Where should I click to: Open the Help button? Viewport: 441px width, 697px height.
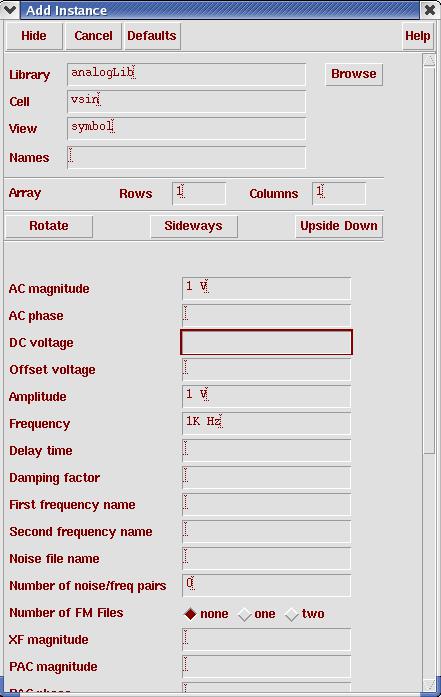click(417, 36)
